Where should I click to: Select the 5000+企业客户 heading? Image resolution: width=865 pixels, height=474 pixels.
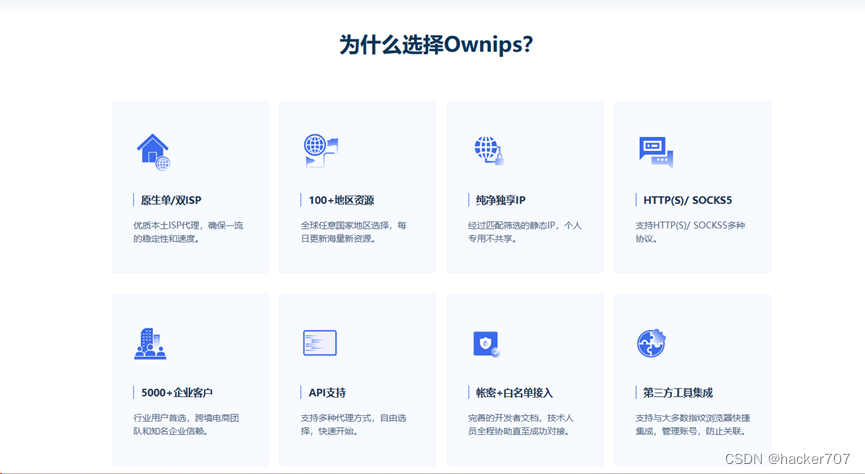[177, 393]
